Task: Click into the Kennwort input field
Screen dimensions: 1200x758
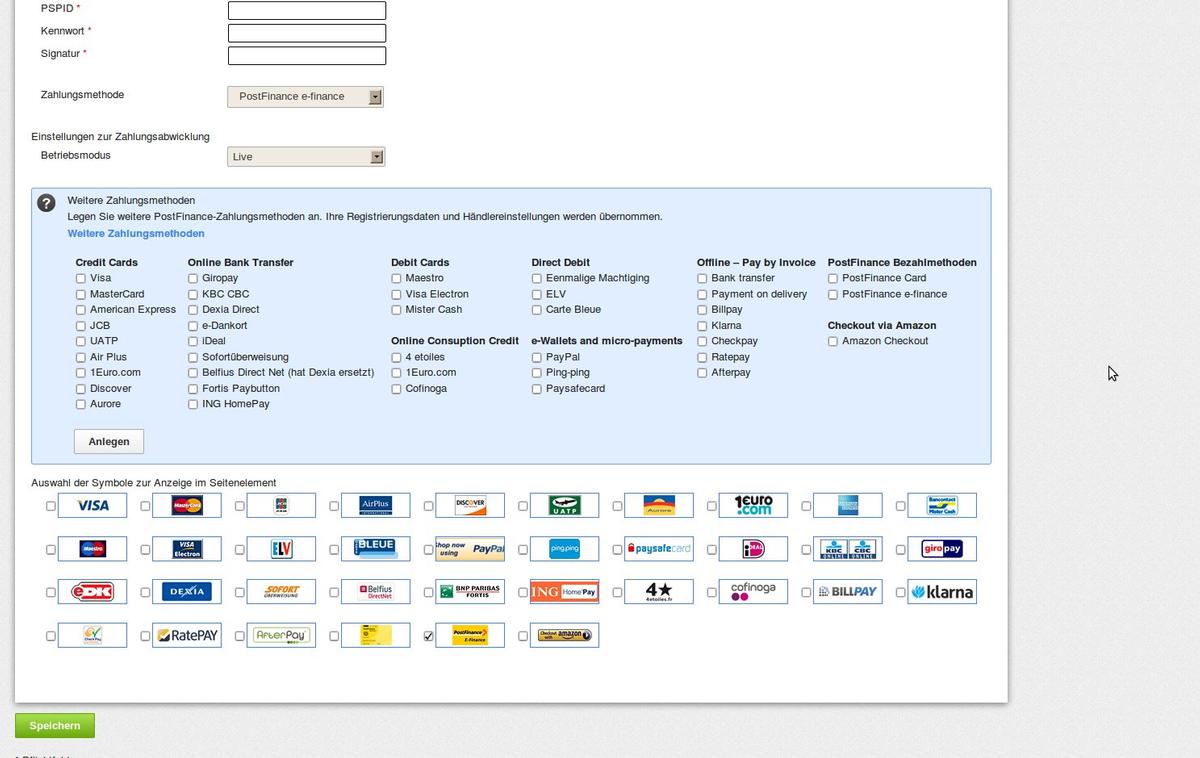Action: [x=307, y=33]
